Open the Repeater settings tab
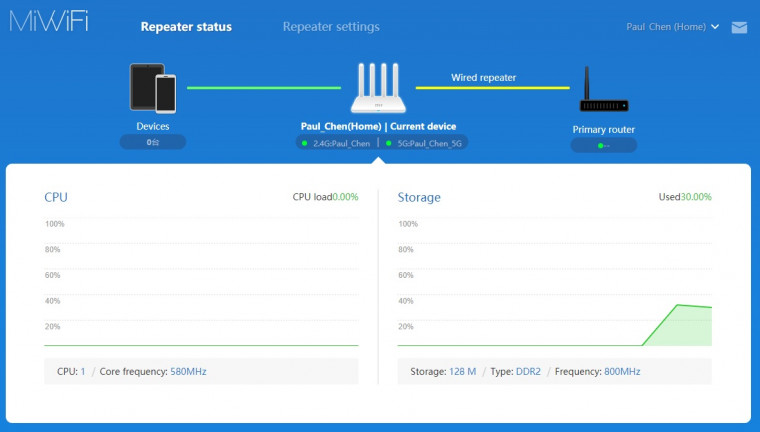Viewport: 760px width, 432px height. [331, 27]
